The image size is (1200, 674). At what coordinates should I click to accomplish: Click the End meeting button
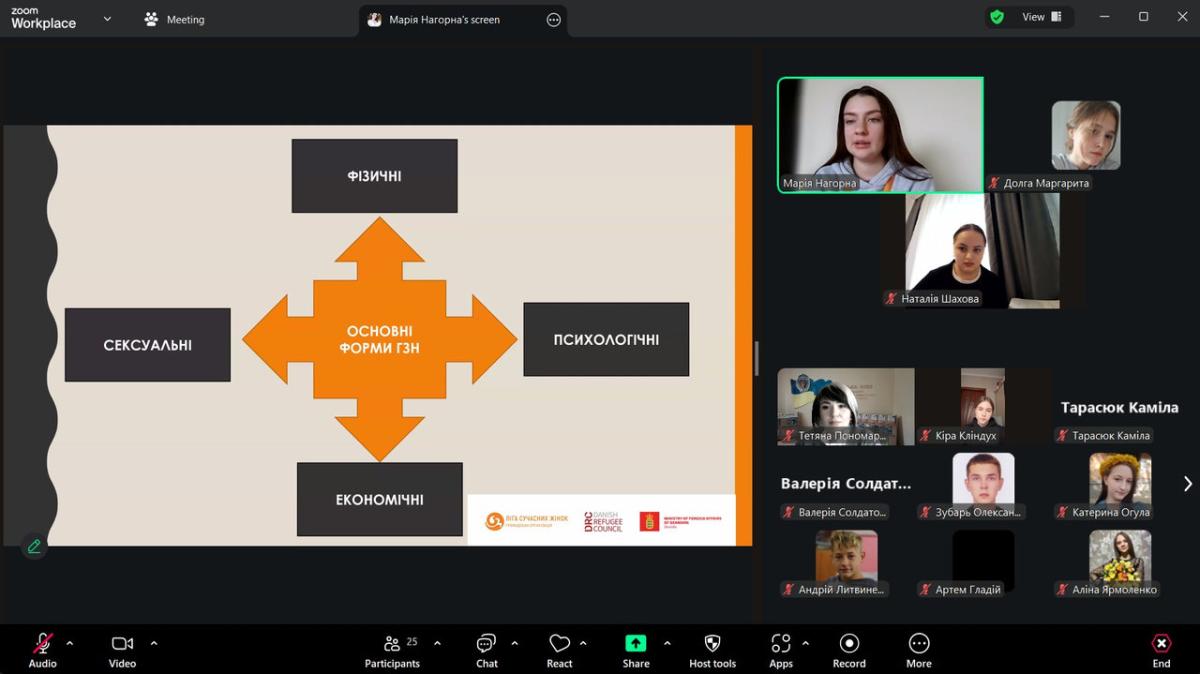(1161, 650)
